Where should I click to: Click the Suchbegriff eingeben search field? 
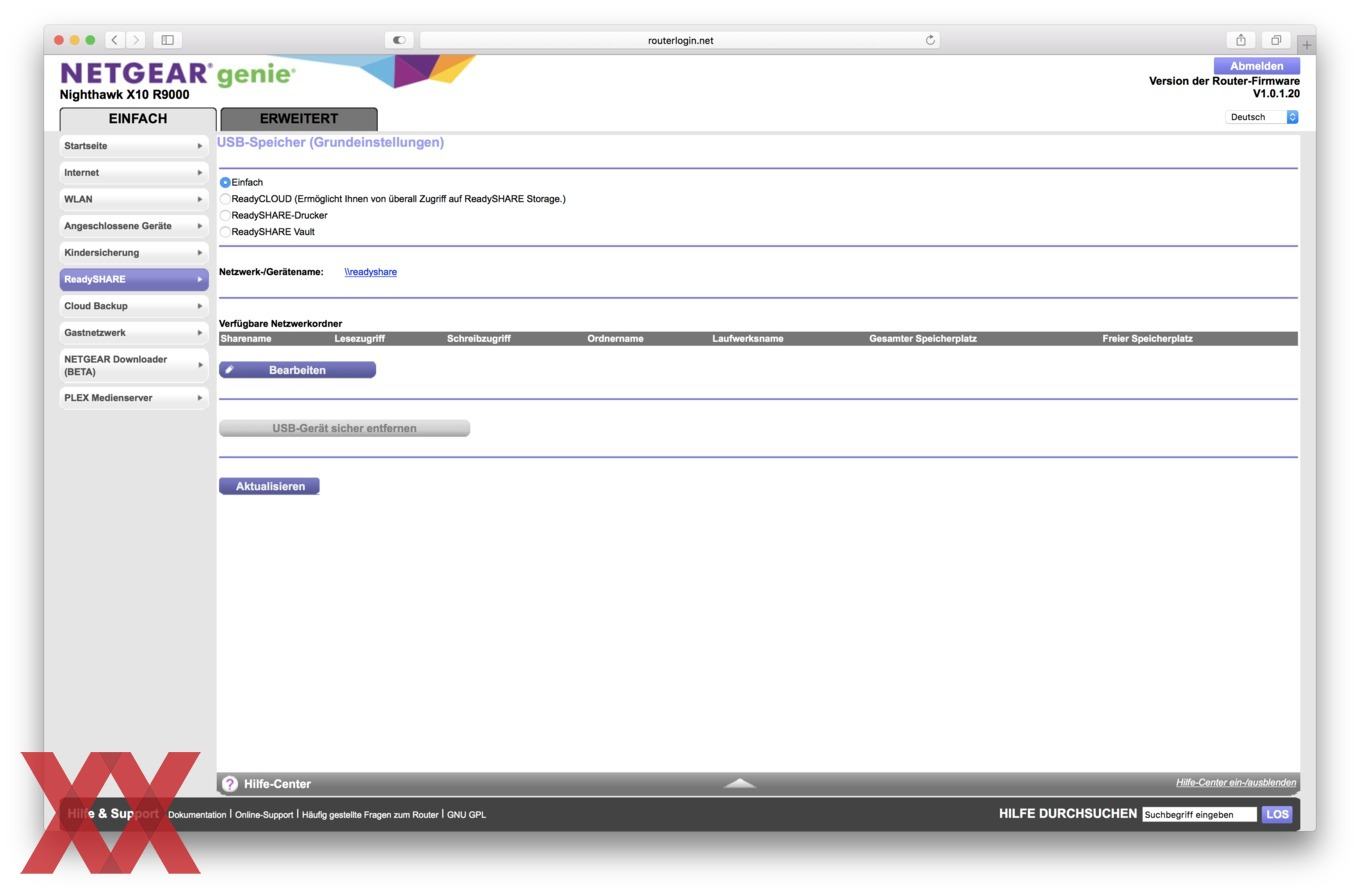(1199, 815)
